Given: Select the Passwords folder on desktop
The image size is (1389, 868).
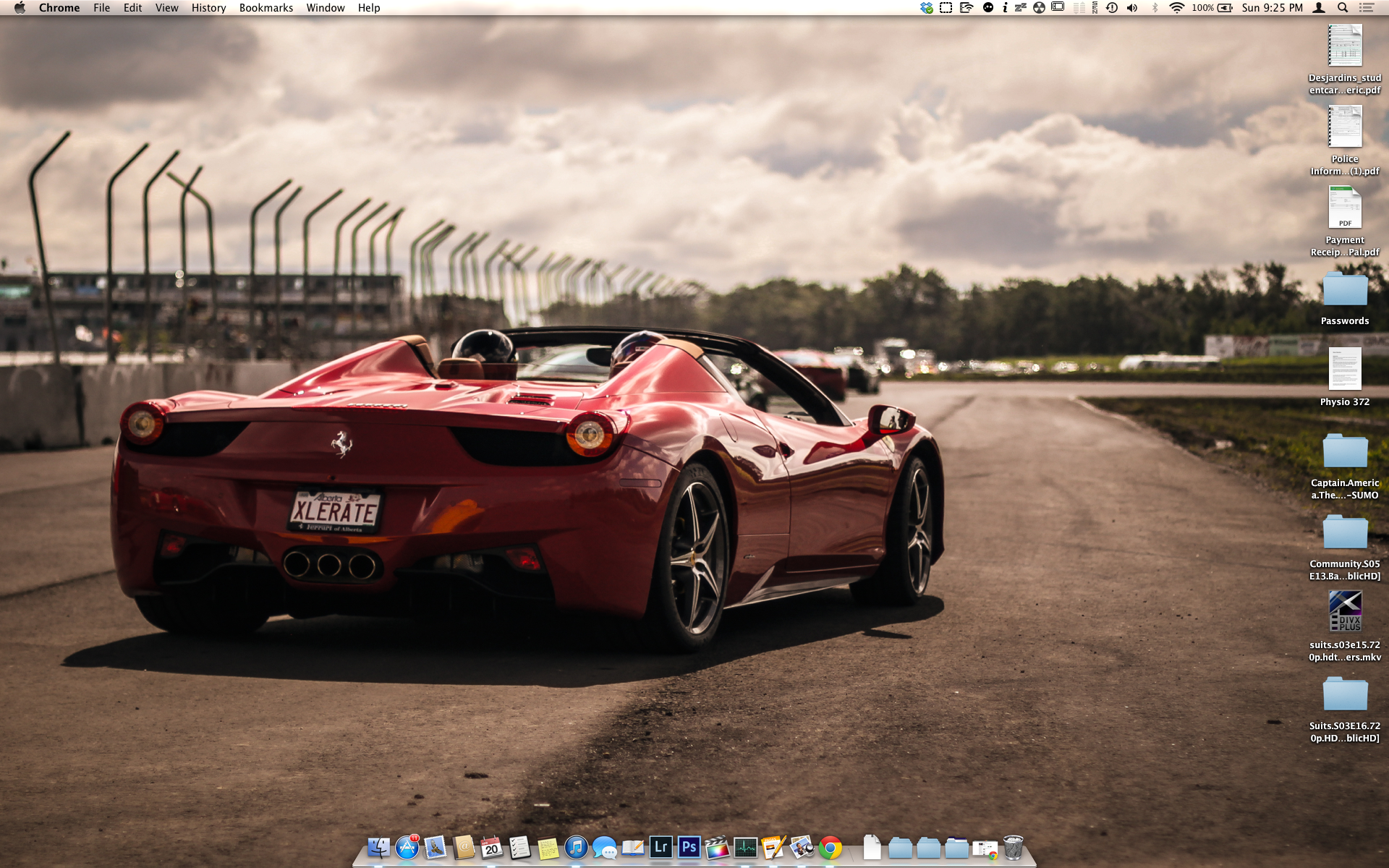Looking at the screenshot, I should 1345,298.
